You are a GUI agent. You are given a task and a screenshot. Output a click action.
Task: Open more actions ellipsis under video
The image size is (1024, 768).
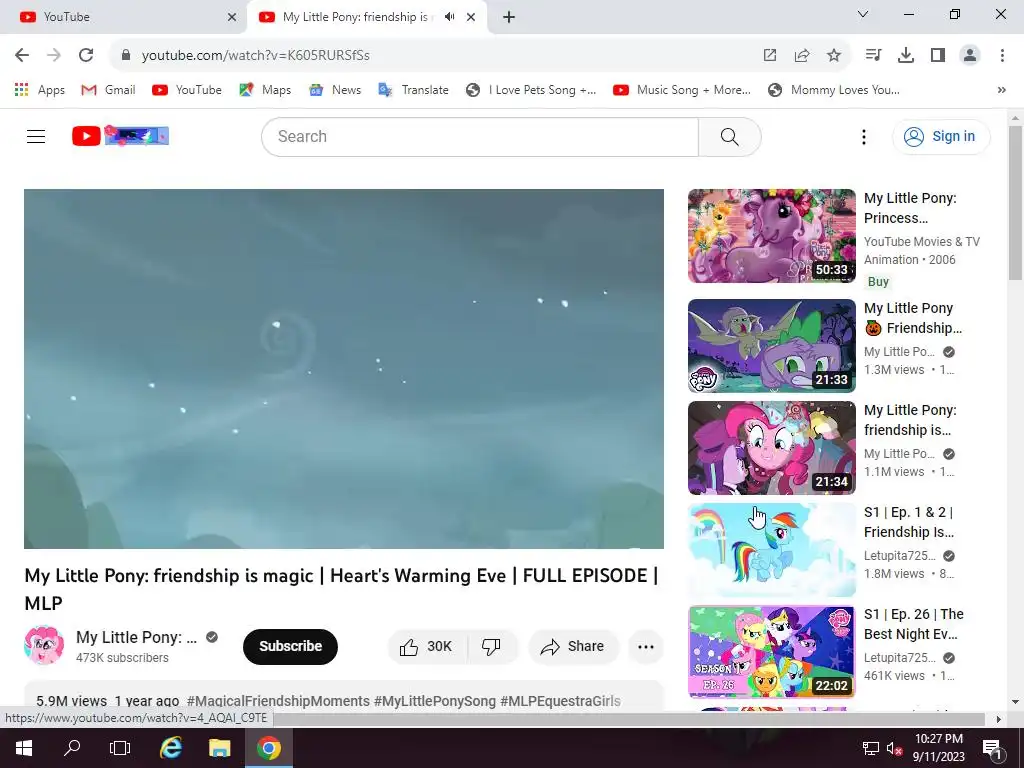646,647
